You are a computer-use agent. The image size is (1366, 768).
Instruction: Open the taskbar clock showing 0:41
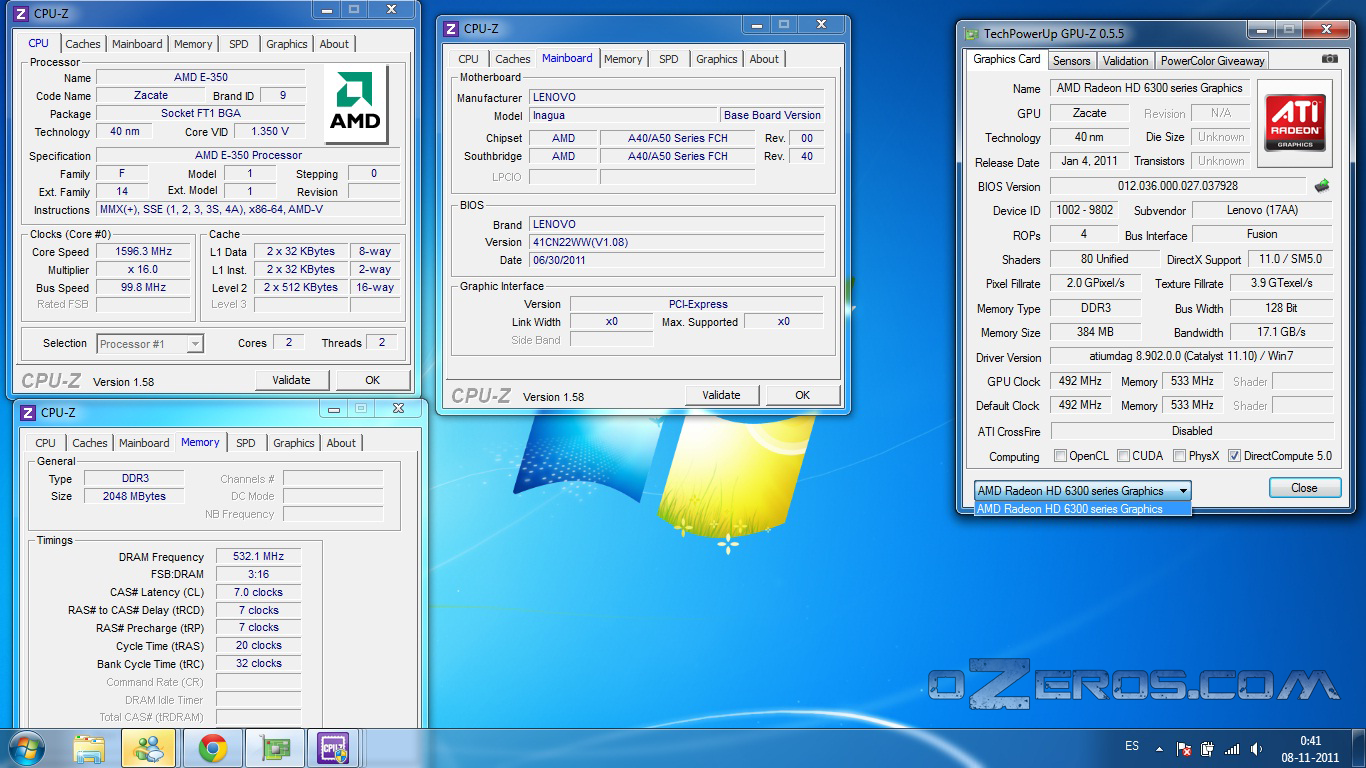click(1310, 748)
